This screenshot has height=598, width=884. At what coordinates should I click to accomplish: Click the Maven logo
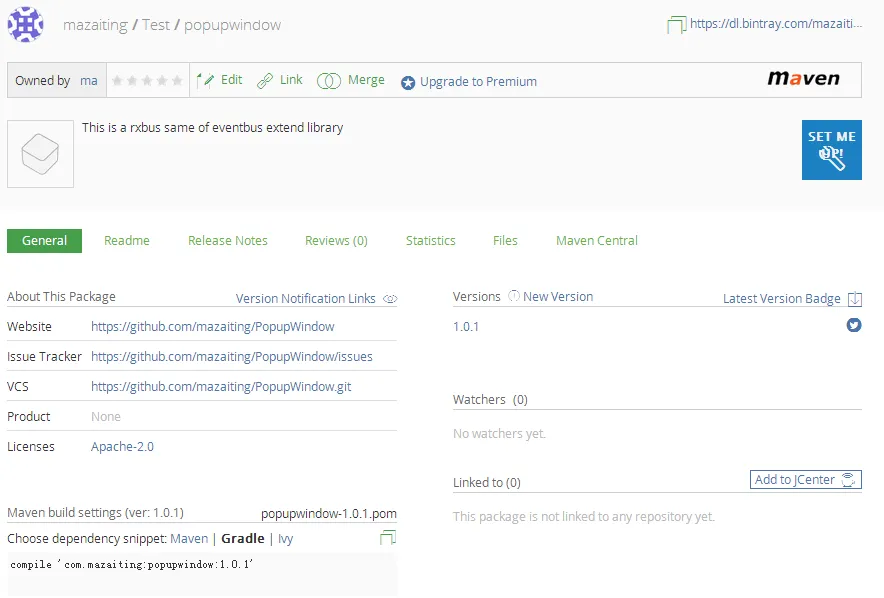[803, 78]
